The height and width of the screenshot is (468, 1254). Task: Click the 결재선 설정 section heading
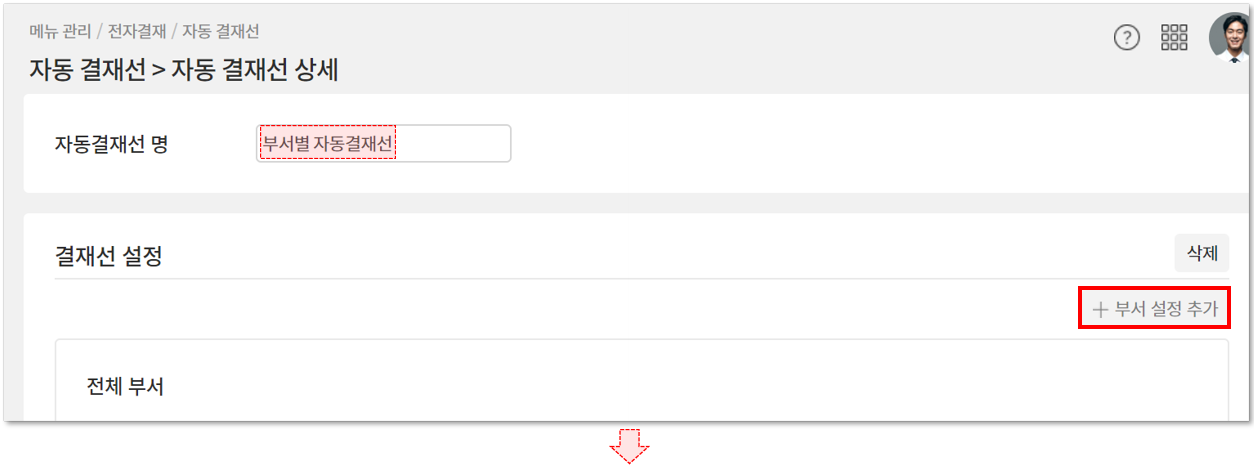(x=108, y=257)
